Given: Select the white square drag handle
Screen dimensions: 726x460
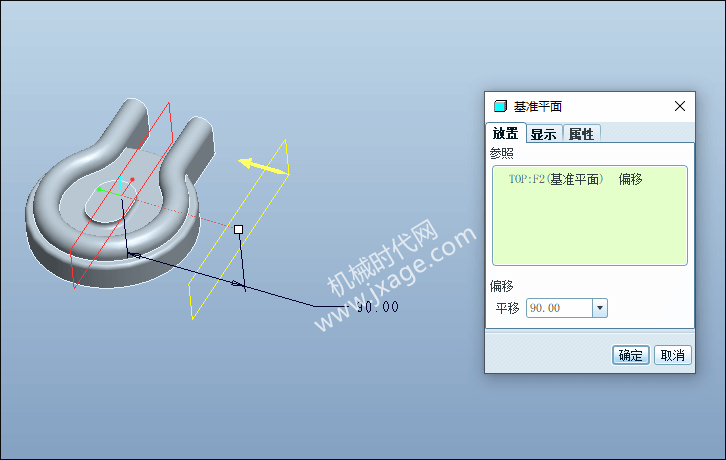Looking at the screenshot, I should (x=238, y=229).
